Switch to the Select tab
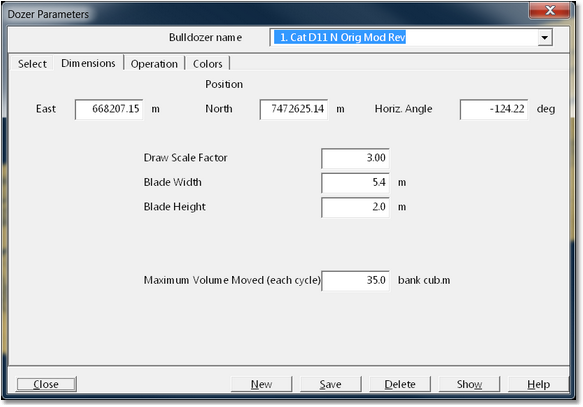This screenshot has height=407, width=583. click(32, 64)
